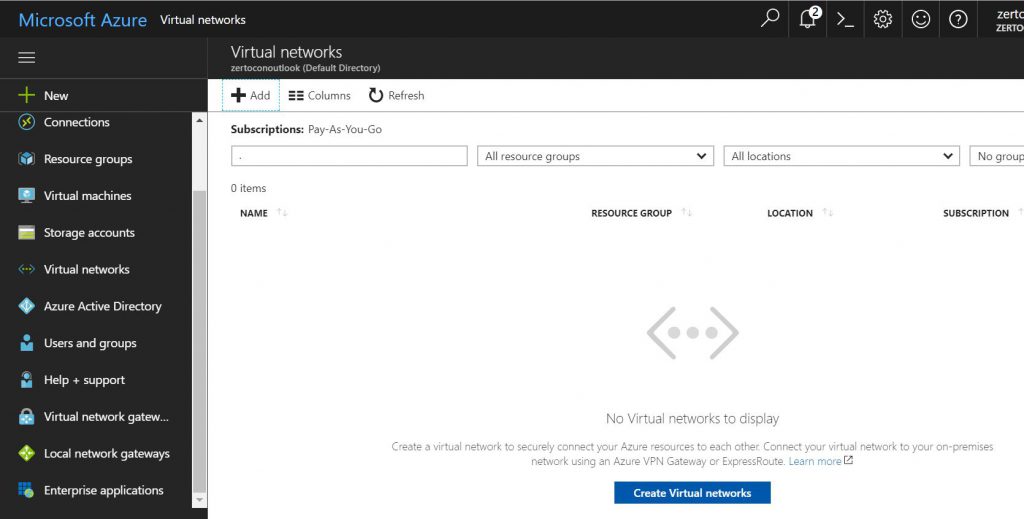
Task: Click the Local network gateways icon
Action: tap(26, 453)
